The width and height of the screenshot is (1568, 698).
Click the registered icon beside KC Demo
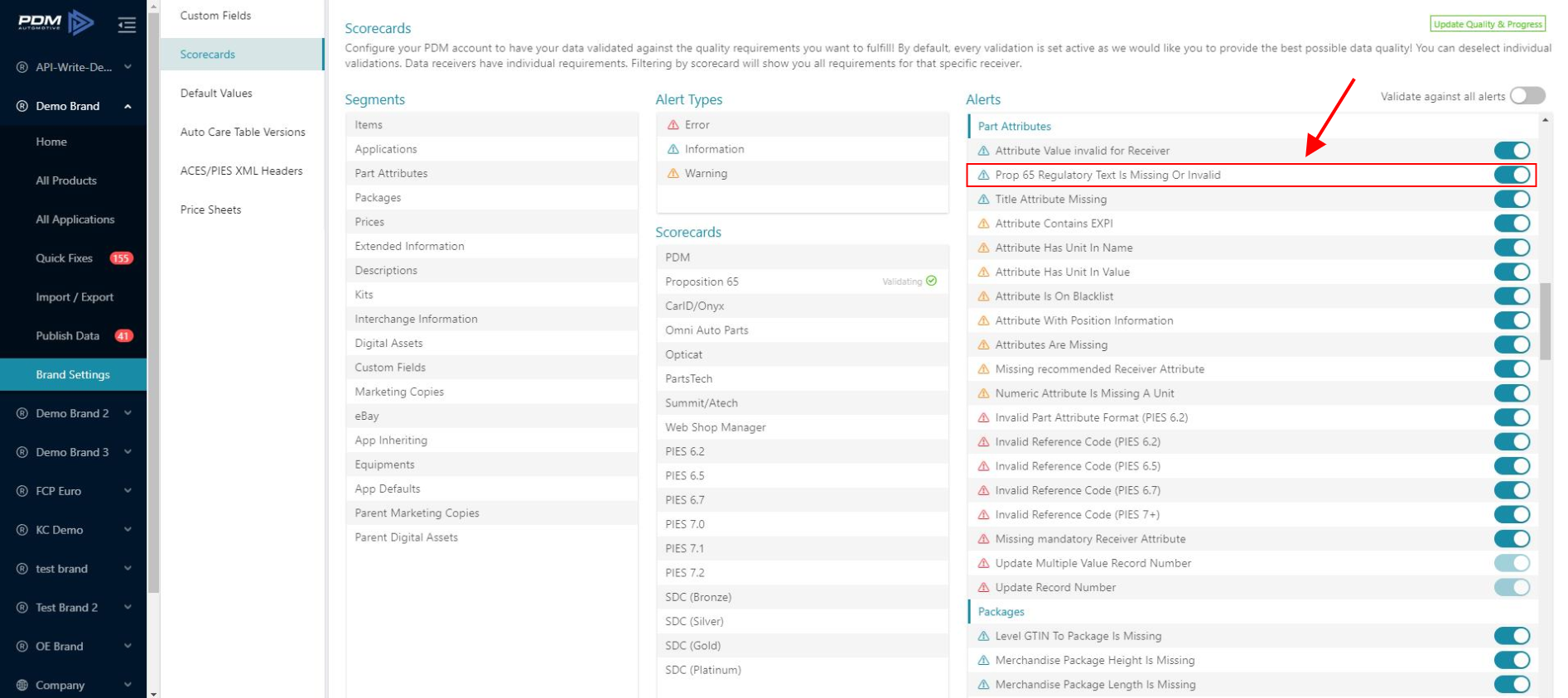pos(22,530)
